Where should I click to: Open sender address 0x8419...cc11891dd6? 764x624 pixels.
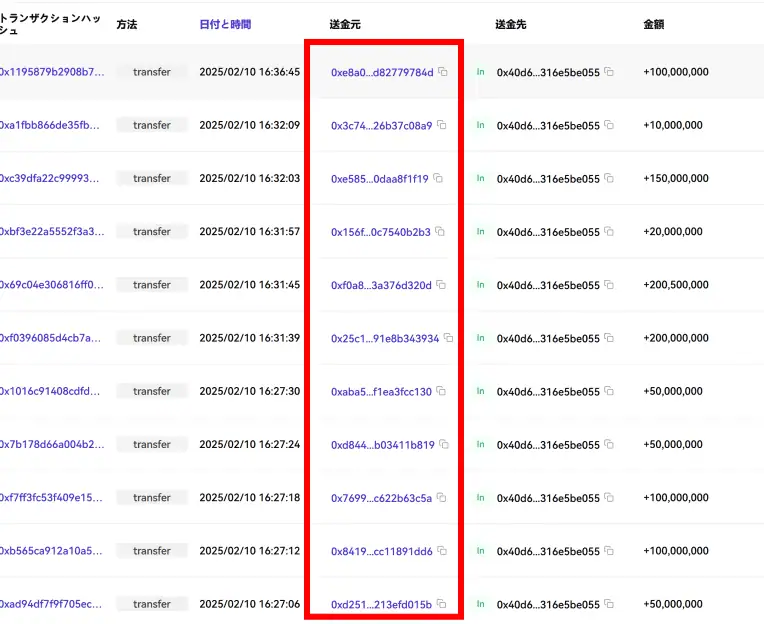pos(382,551)
